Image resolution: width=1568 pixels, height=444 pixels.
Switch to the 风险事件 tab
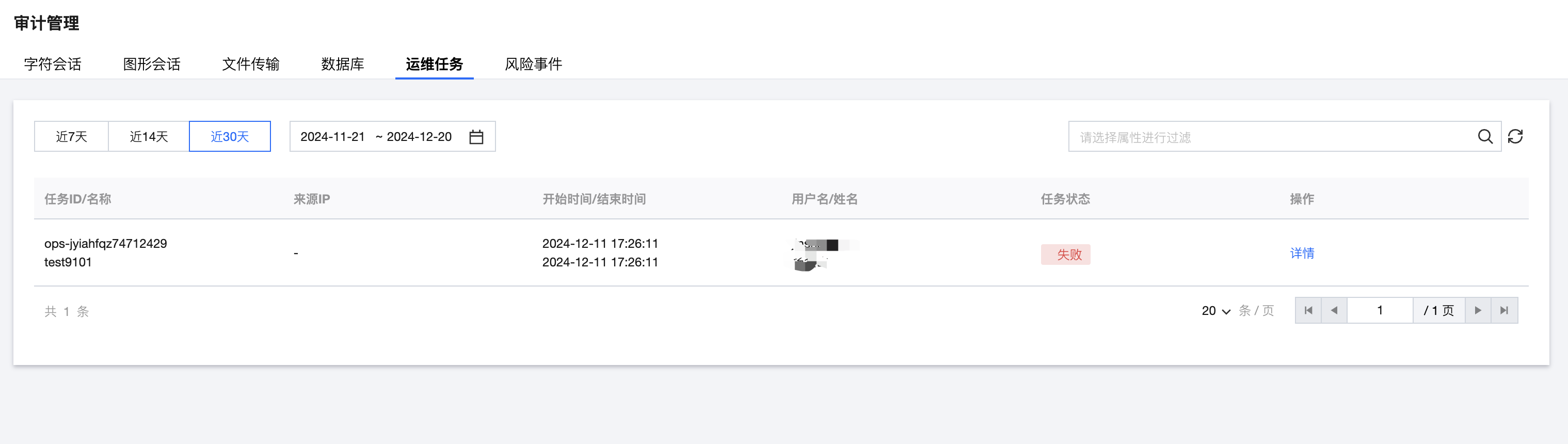point(533,64)
